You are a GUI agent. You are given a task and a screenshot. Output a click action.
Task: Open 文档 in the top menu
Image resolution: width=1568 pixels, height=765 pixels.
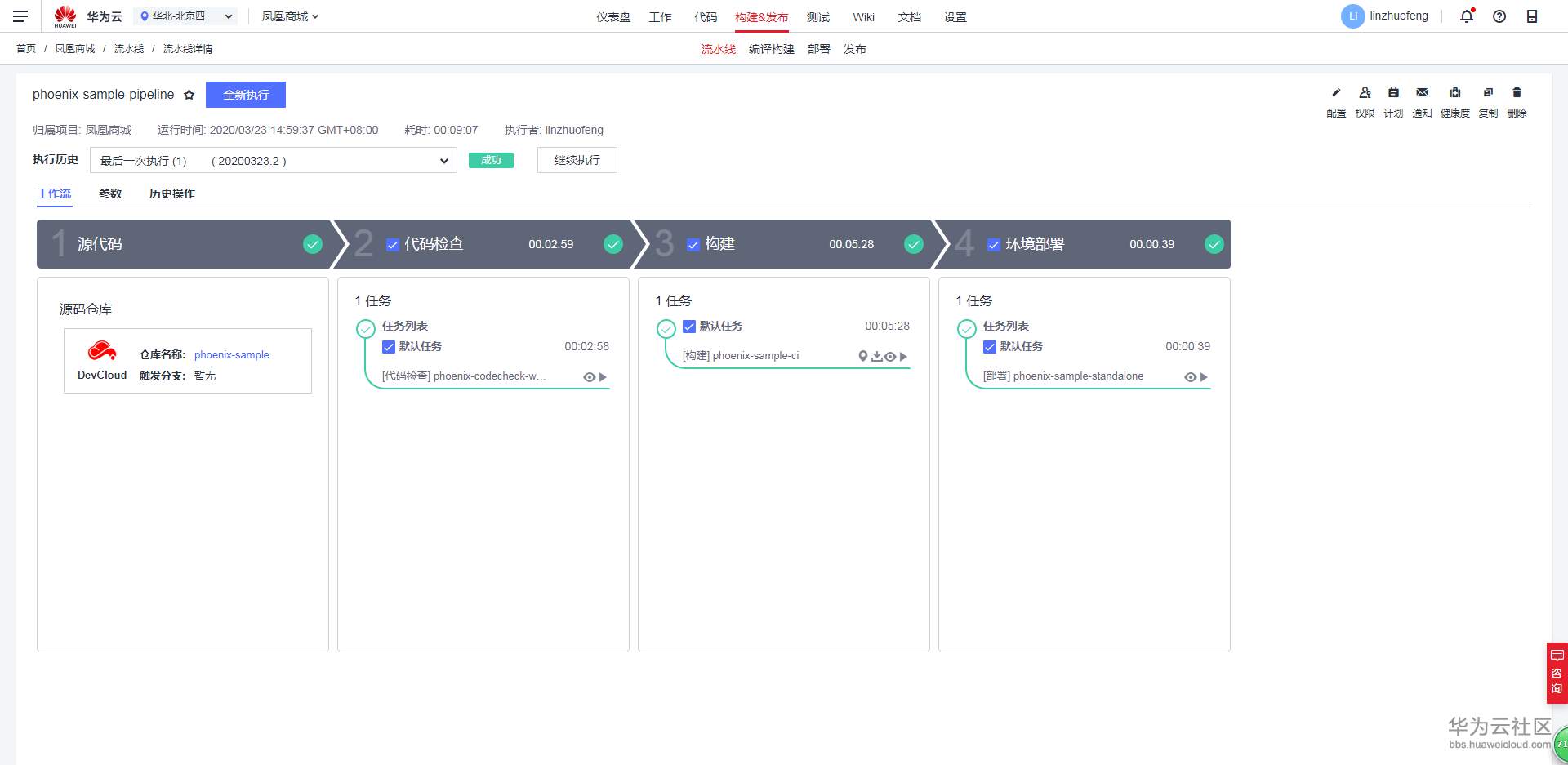(x=909, y=17)
